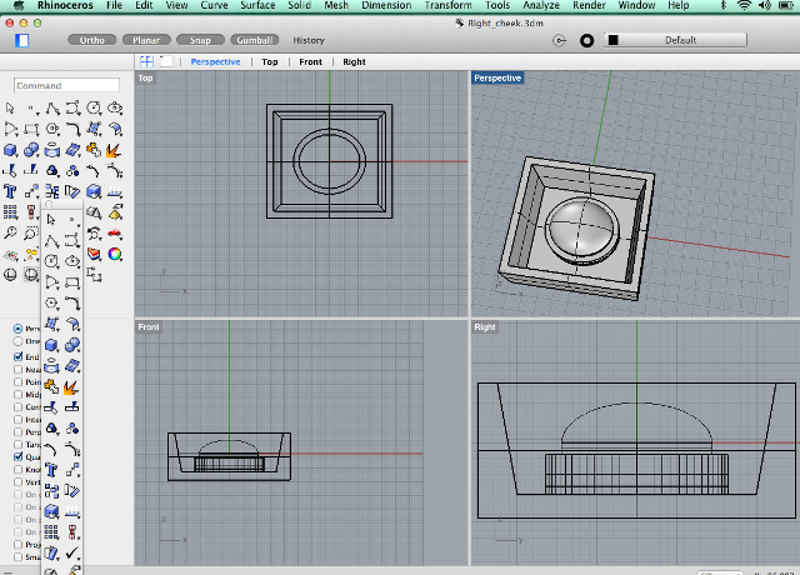The height and width of the screenshot is (575, 800).
Task: Open the Surface menu
Action: pyautogui.click(x=258, y=6)
